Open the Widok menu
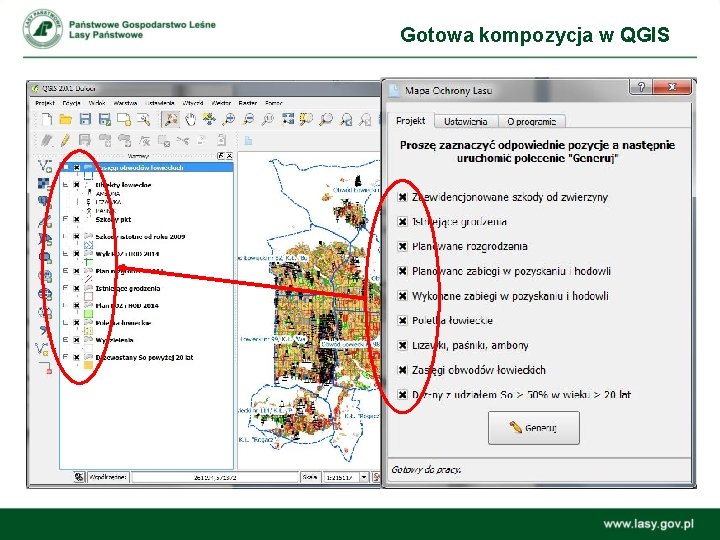 pyautogui.click(x=97, y=103)
